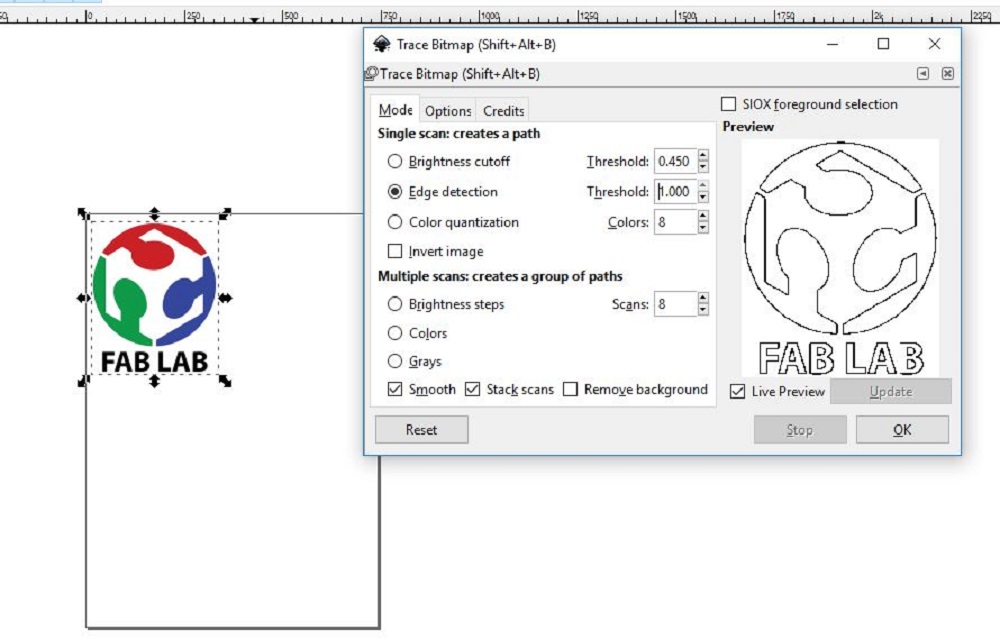Click the Brightness cutoff threshold field
The image size is (1000, 640).
click(x=676, y=161)
